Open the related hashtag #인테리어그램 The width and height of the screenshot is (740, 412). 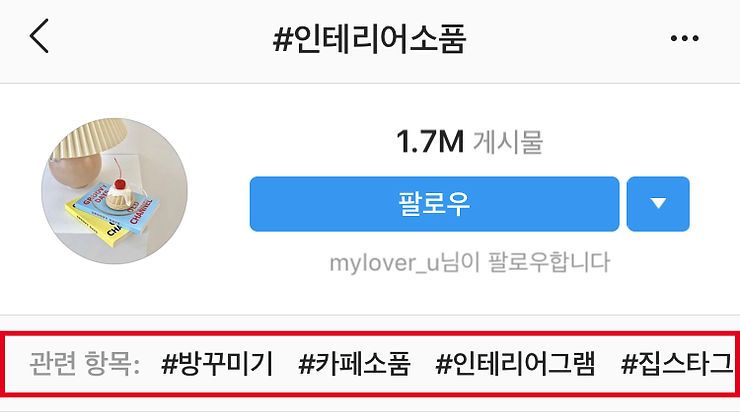click(515, 364)
